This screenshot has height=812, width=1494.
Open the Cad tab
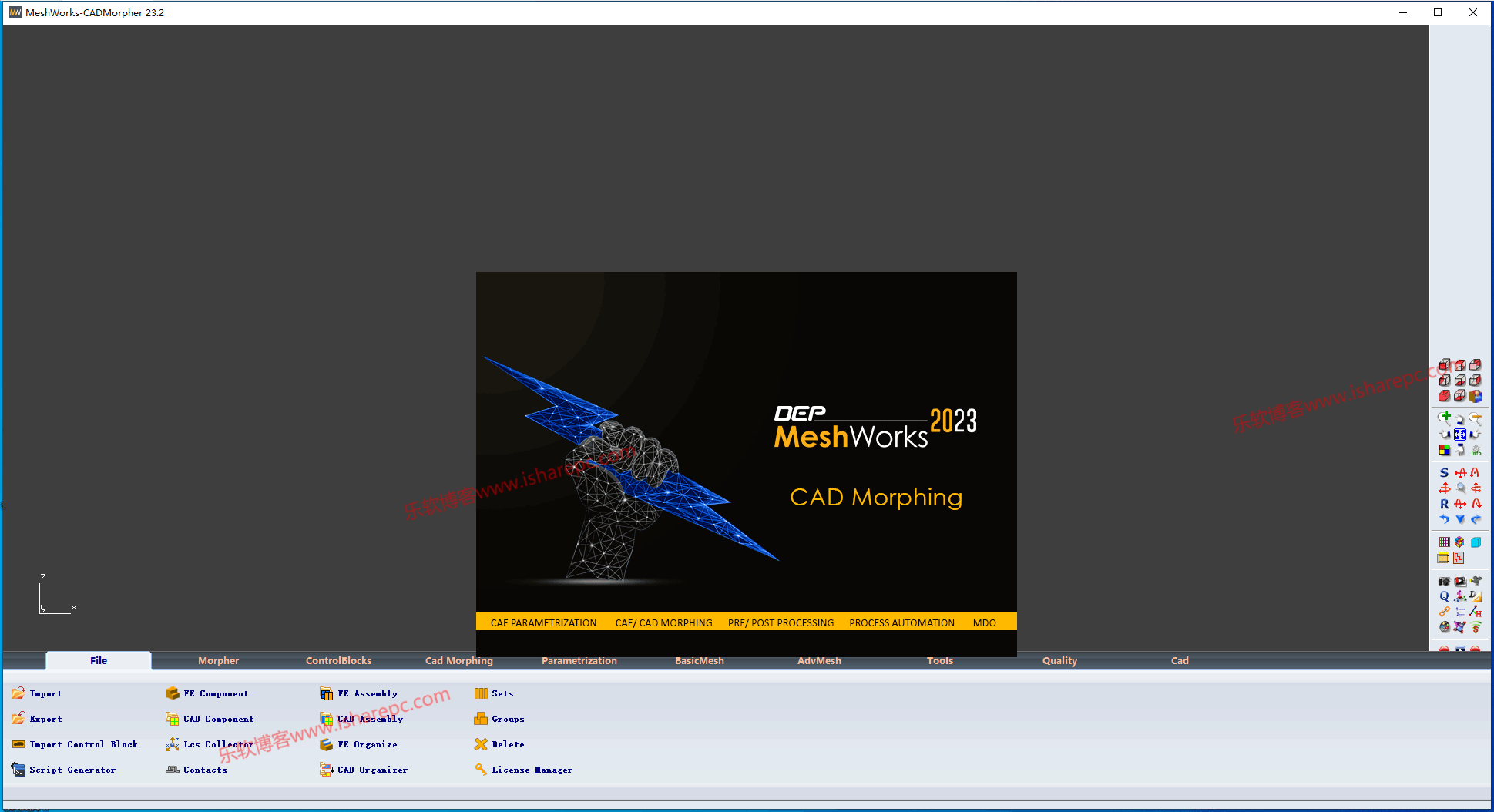click(x=1180, y=660)
